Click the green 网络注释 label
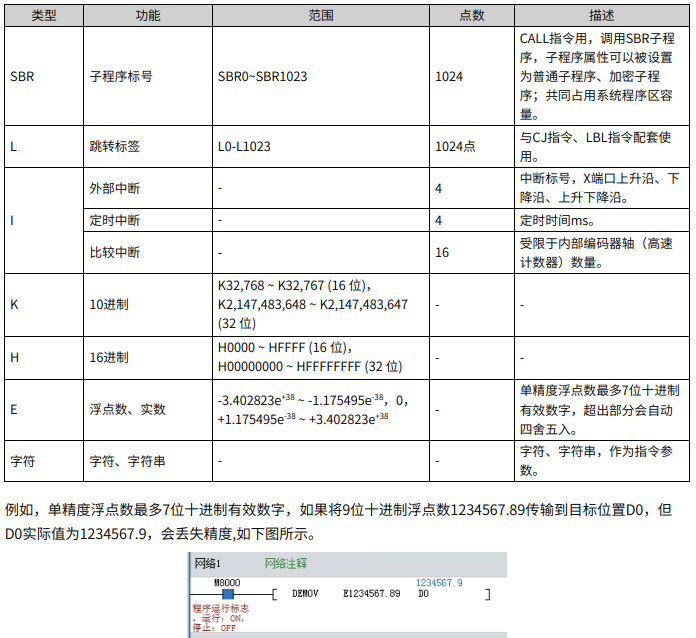Viewport: 696px width, 638px height. [286, 564]
